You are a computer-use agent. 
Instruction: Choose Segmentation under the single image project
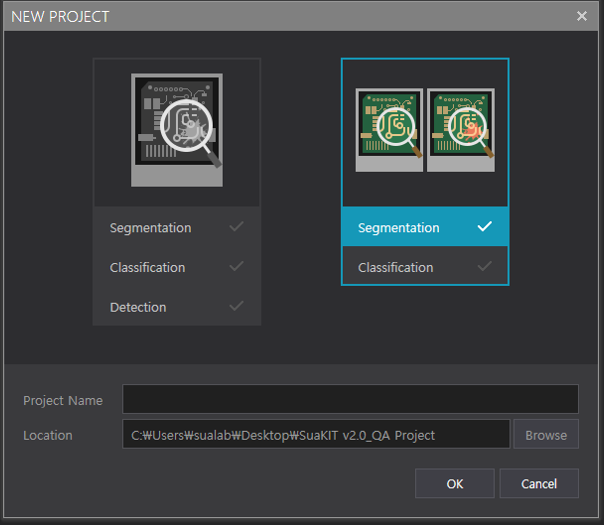177,227
